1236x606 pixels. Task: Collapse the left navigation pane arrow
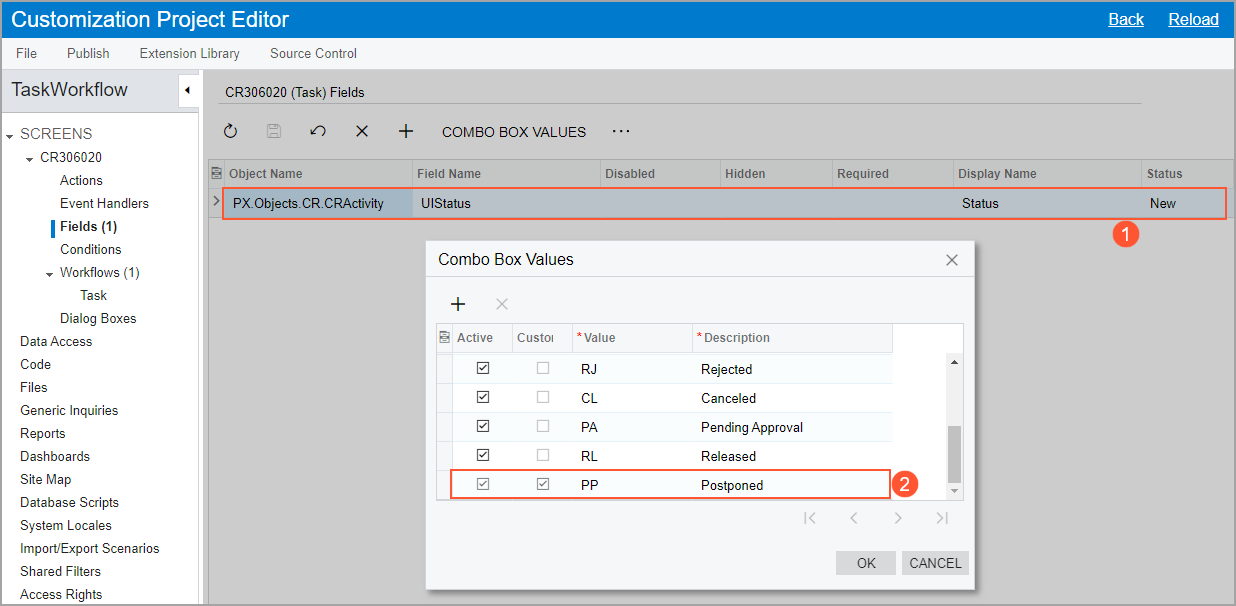pyautogui.click(x=187, y=91)
